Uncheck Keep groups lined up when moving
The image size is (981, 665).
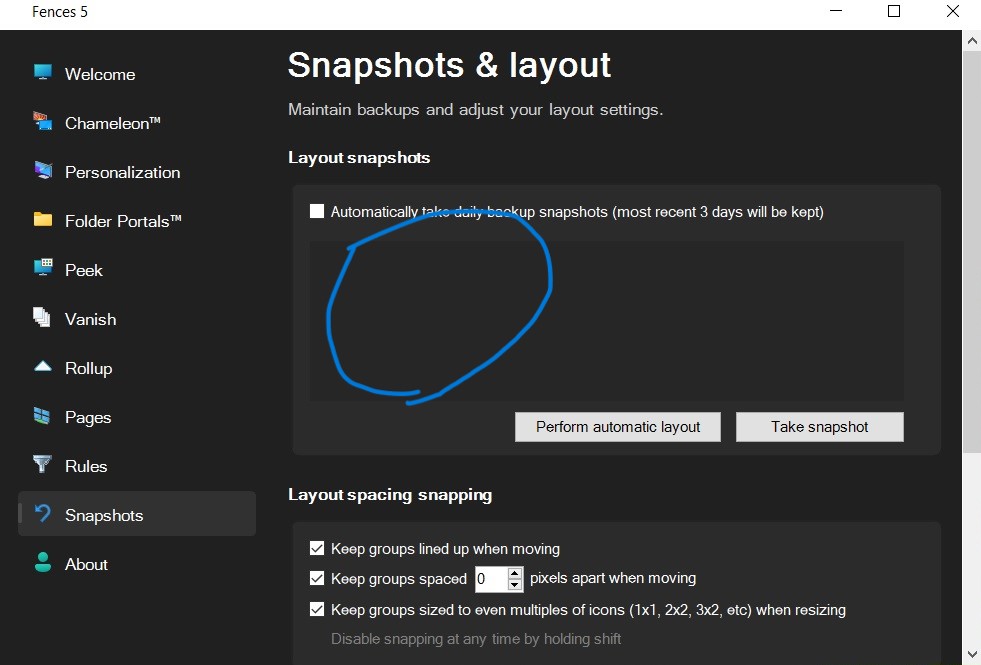pos(317,549)
